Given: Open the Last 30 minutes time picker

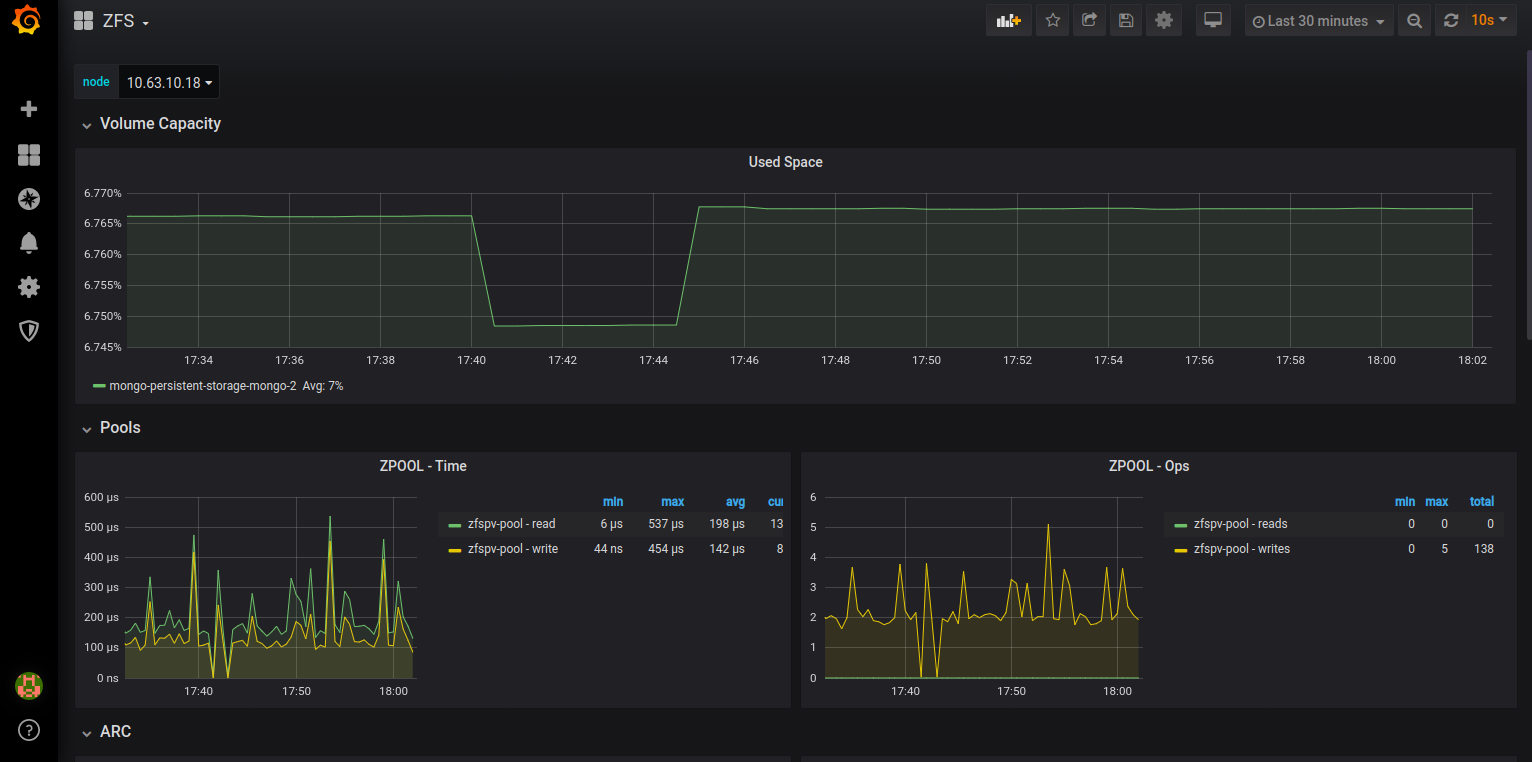Looking at the screenshot, I should coord(1318,21).
